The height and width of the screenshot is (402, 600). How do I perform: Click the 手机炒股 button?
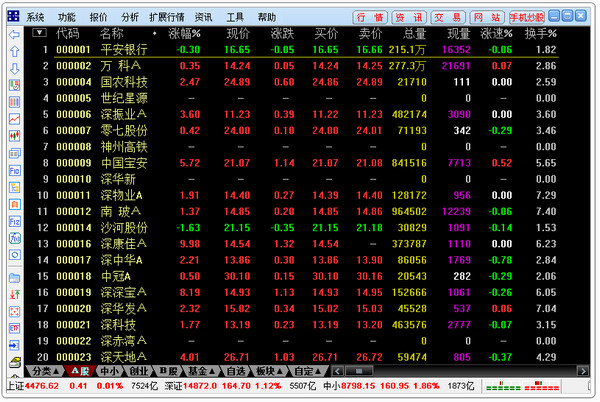pos(527,17)
